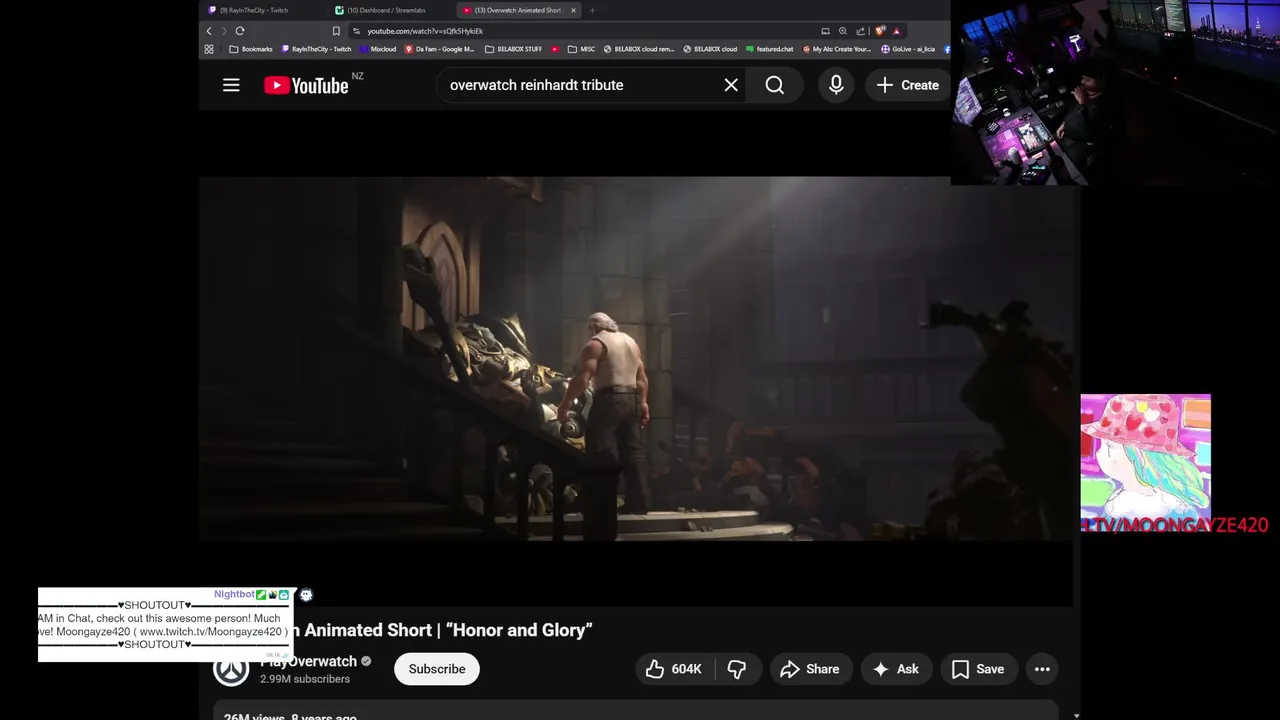Open BELABOX cloud remote bookmark
The height and width of the screenshot is (720, 1280).
tap(639, 49)
